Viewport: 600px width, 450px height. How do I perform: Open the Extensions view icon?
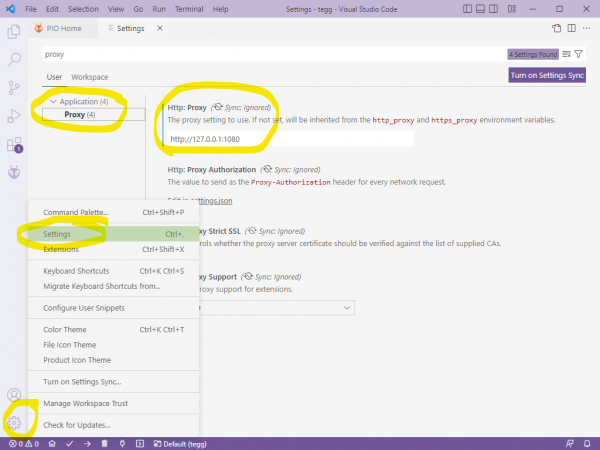[x=15, y=145]
